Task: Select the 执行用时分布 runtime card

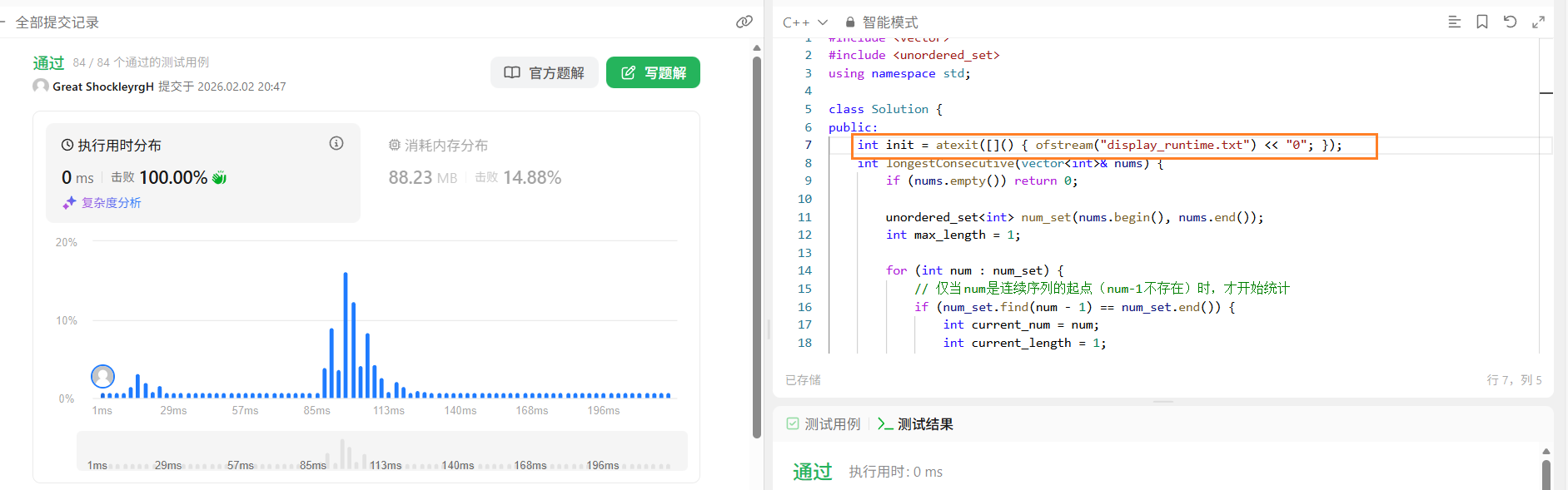Action: click(x=203, y=173)
